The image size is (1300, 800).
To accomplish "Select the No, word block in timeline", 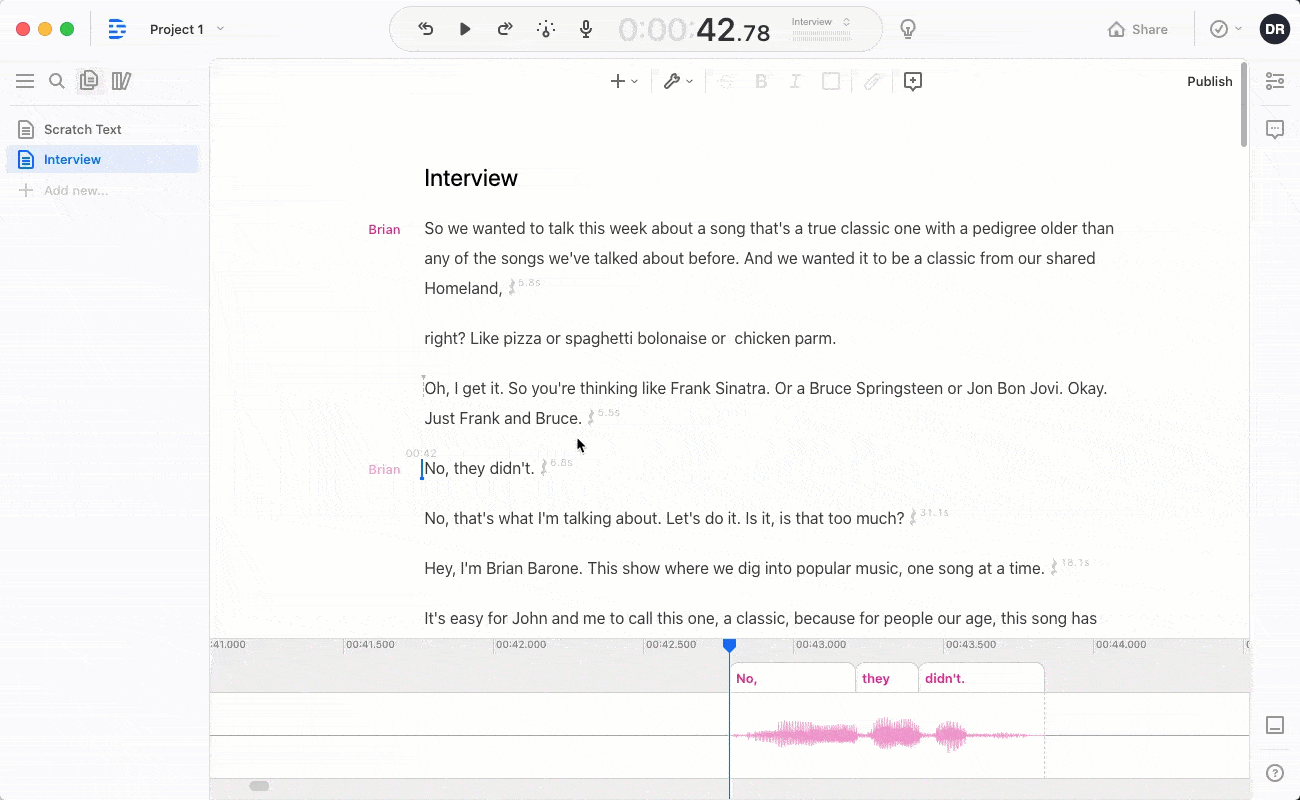I will tap(792, 678).
